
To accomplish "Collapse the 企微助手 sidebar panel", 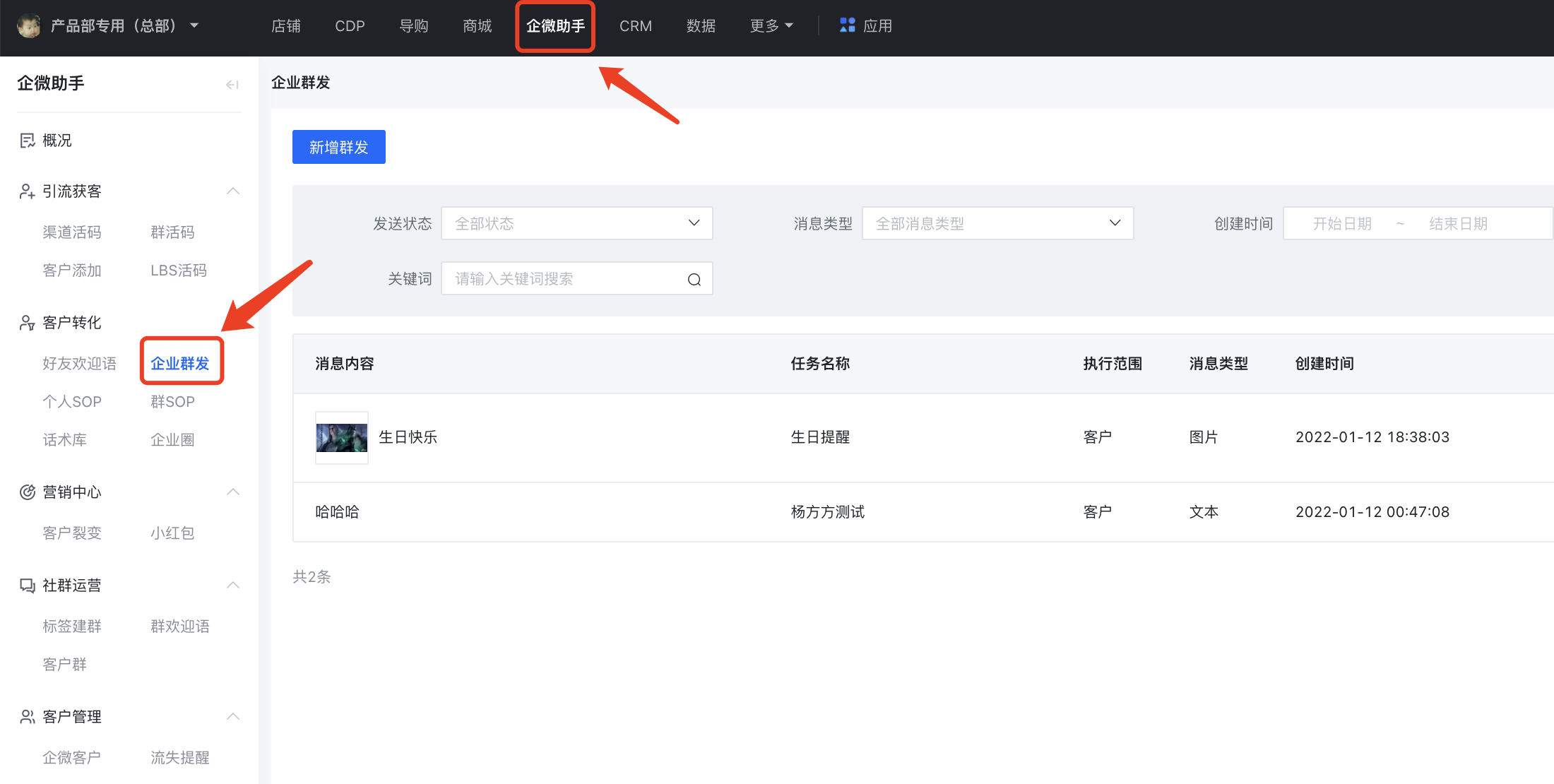I will (x=232, y=85).
